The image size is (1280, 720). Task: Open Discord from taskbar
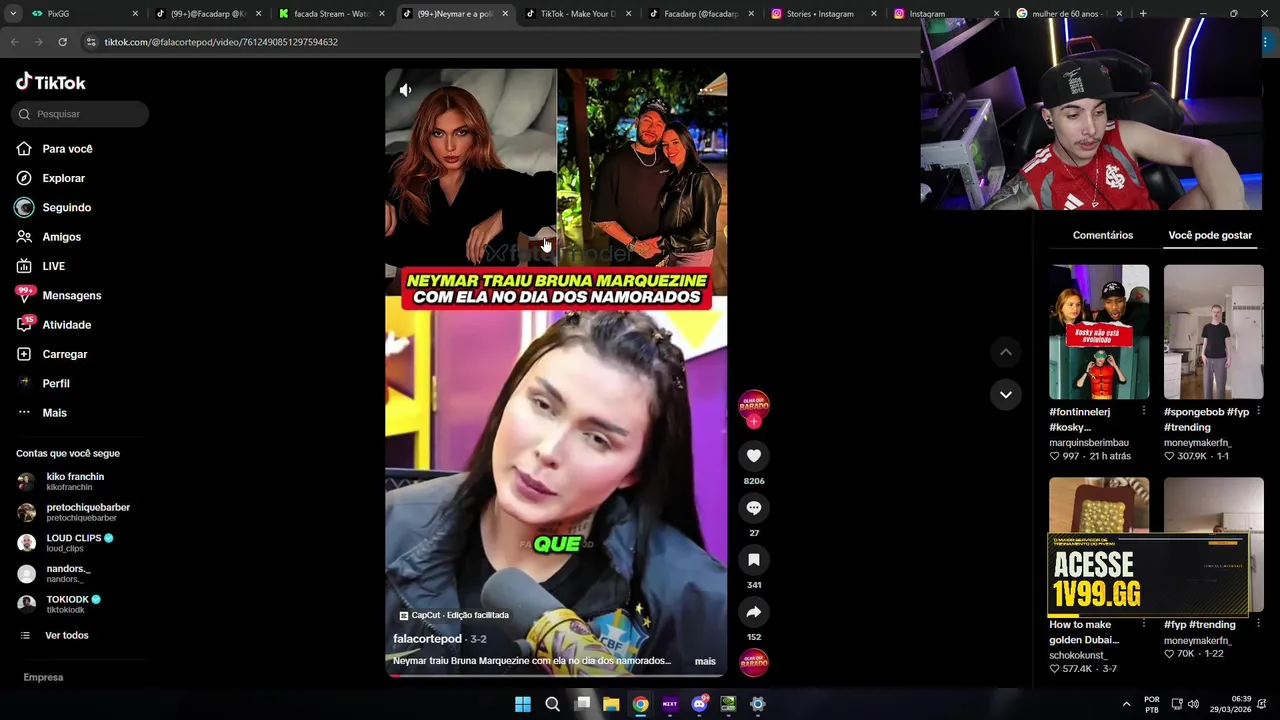click(x=699, y=704)
